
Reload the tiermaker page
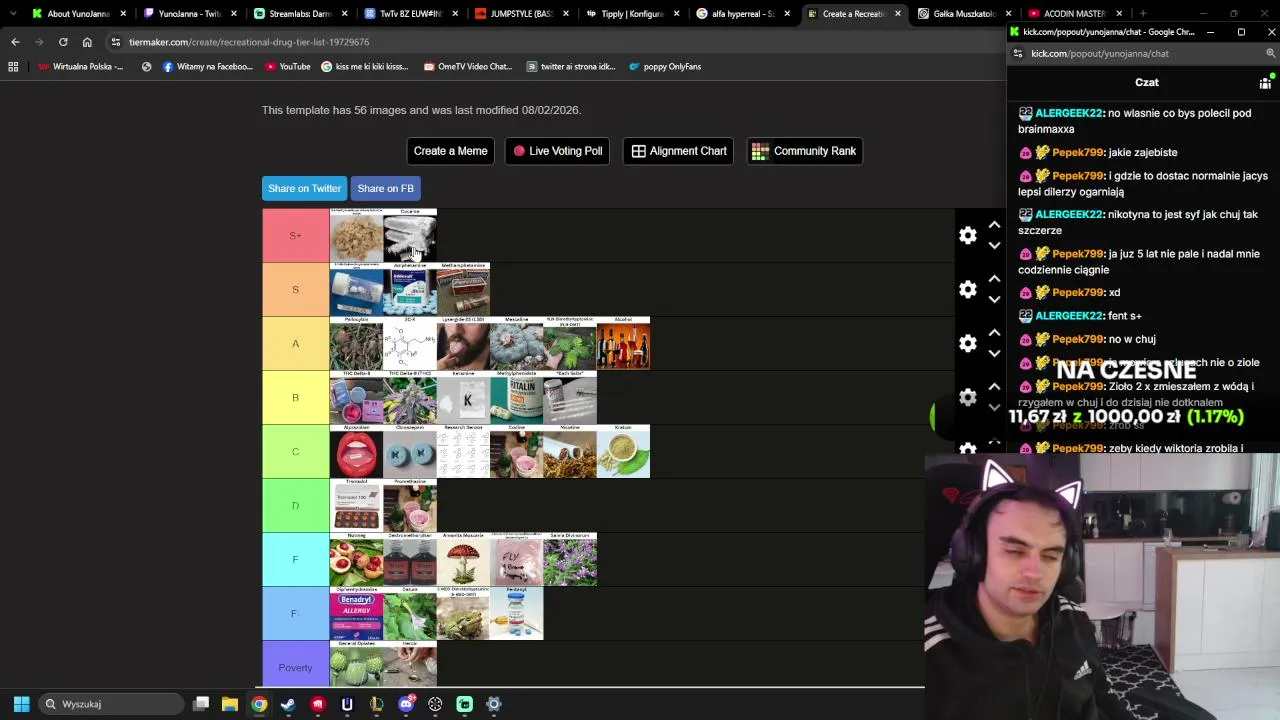point(63,42)
